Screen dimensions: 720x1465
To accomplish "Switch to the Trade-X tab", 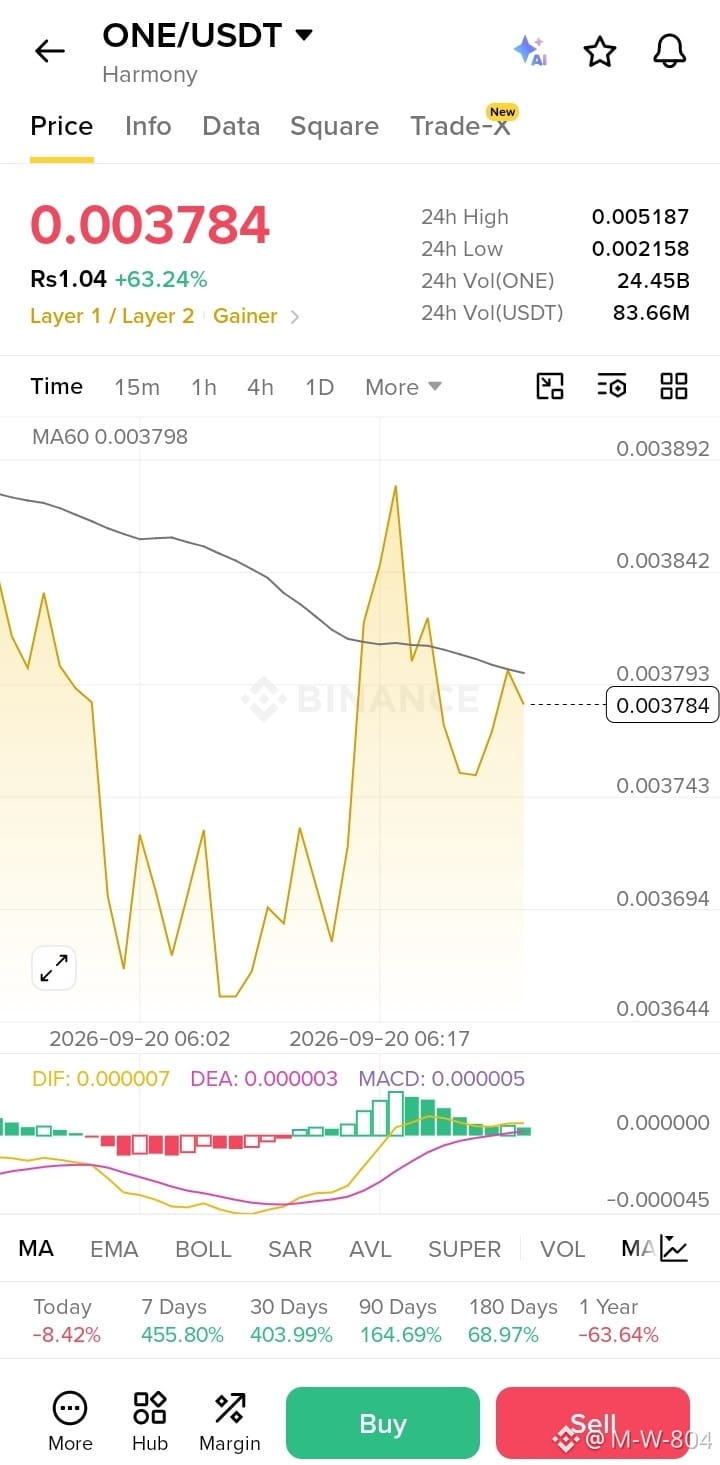I will pos(462,126).
